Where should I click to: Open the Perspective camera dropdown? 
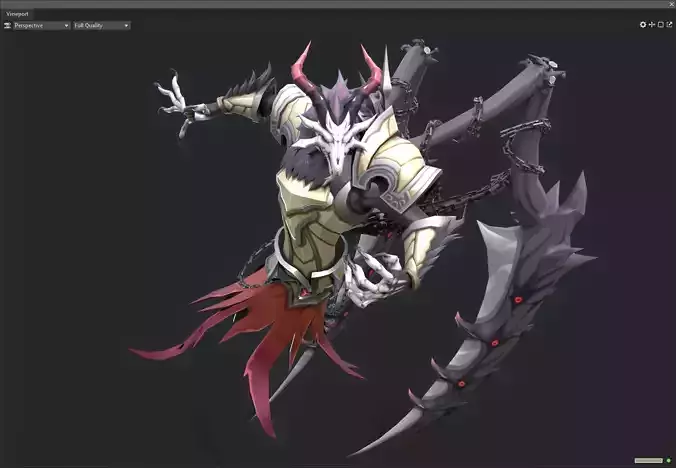(x=41, y=25)
